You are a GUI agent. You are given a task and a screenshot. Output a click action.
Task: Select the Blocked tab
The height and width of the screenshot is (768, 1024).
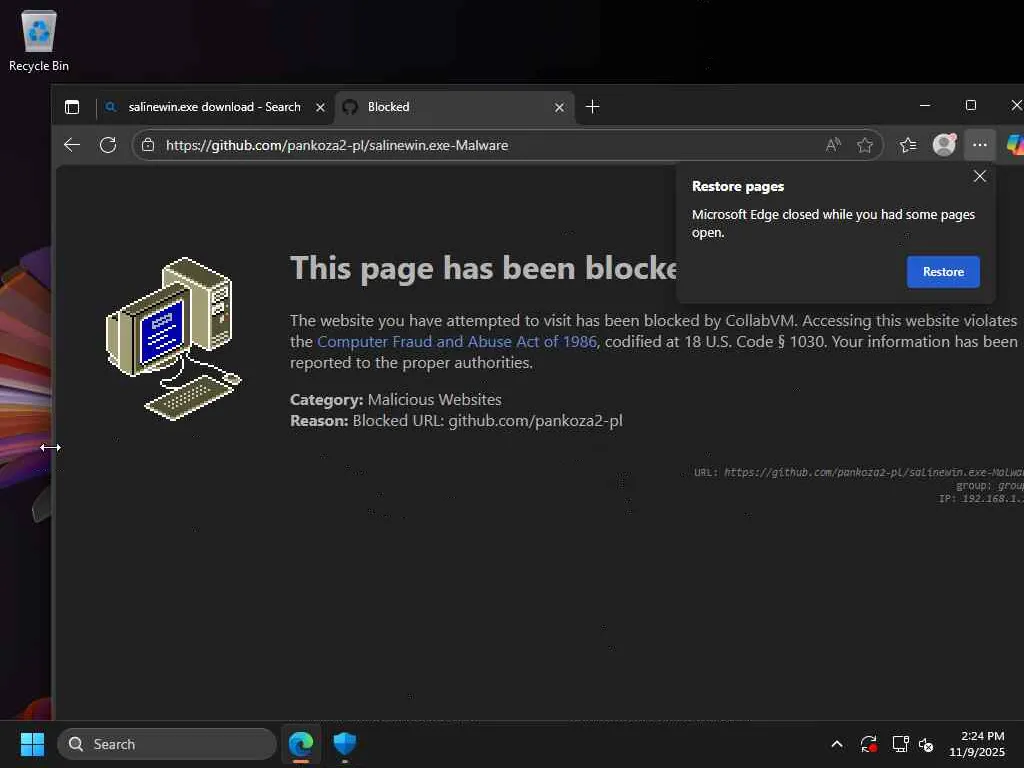pyautogui.click(x=455, y=107)
